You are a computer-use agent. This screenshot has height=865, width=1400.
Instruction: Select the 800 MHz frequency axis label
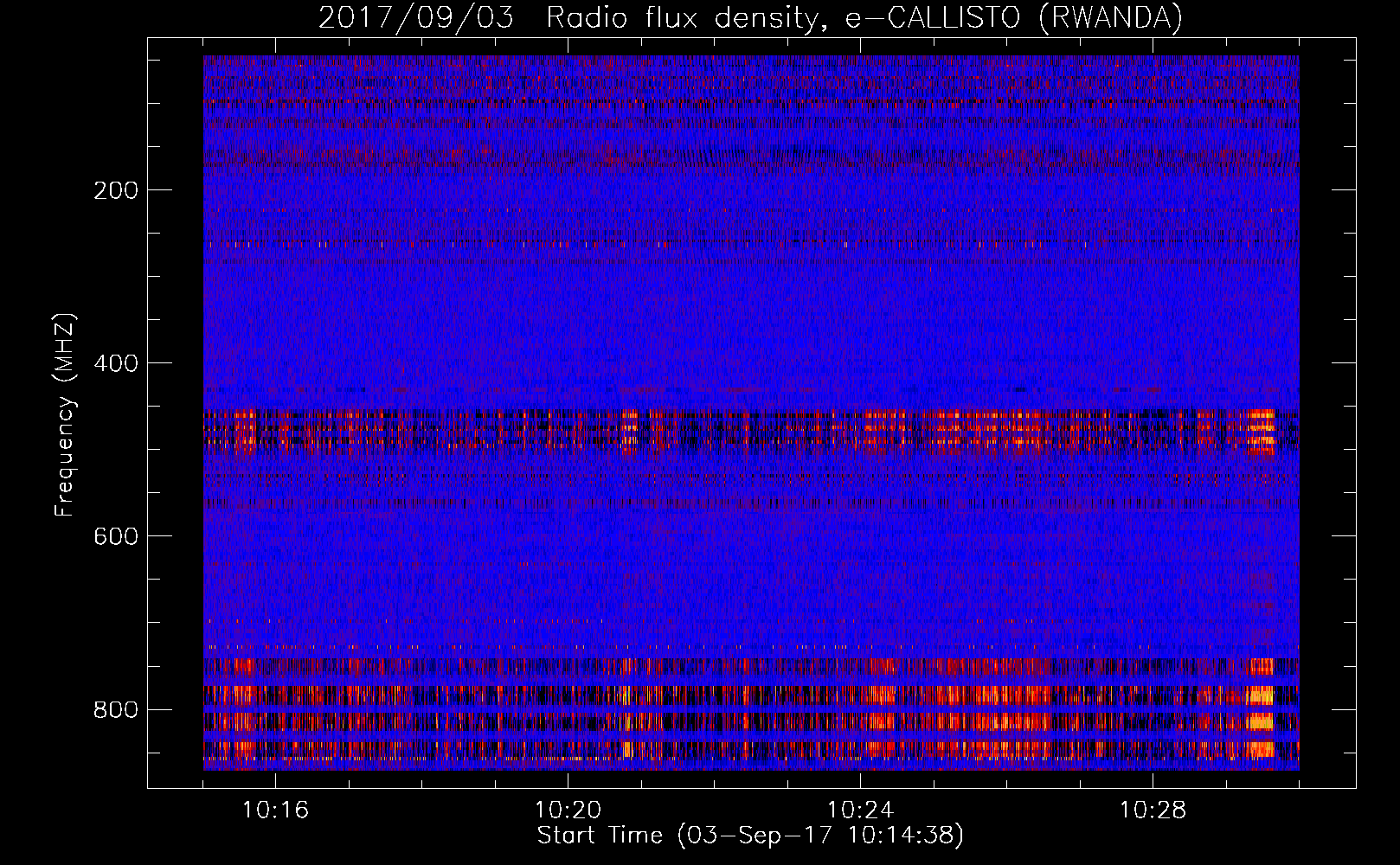click(116, 710)
